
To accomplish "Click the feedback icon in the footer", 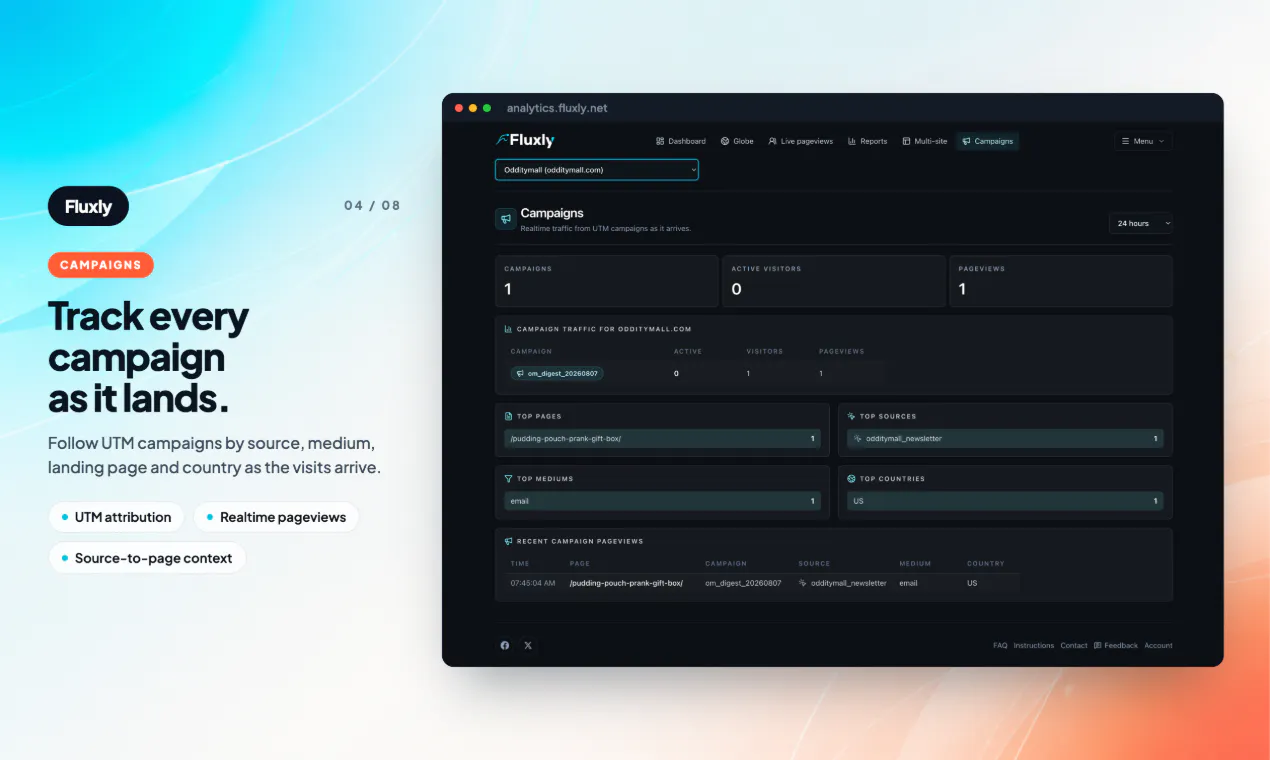I will 1098,646.
